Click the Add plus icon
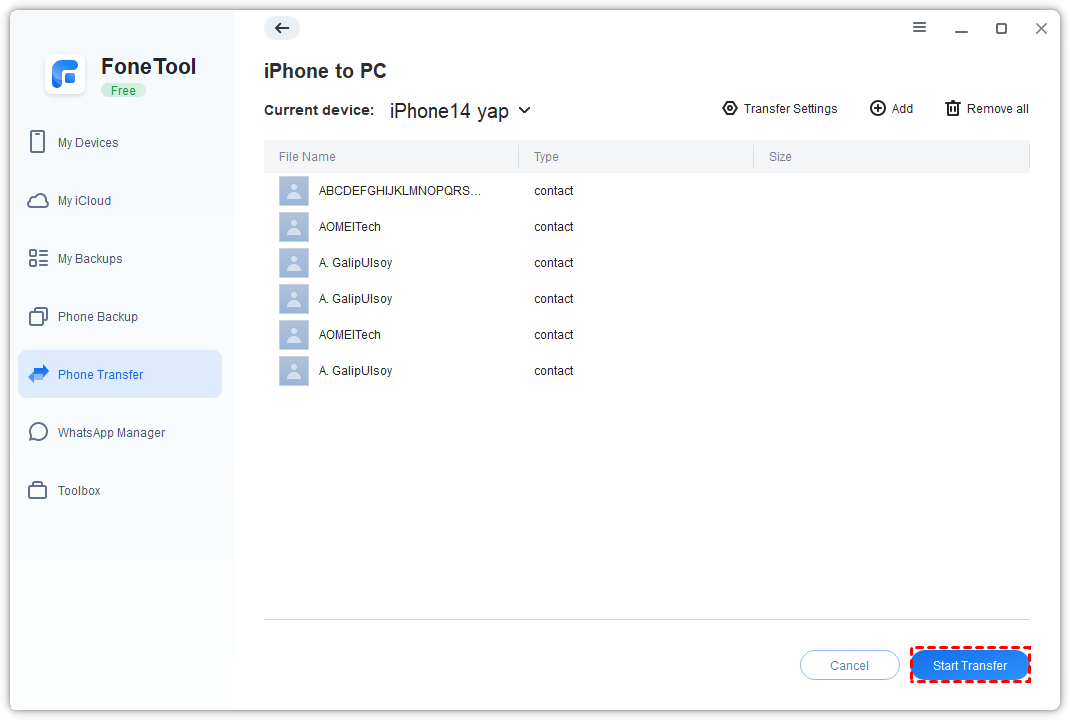 point(878,108)
